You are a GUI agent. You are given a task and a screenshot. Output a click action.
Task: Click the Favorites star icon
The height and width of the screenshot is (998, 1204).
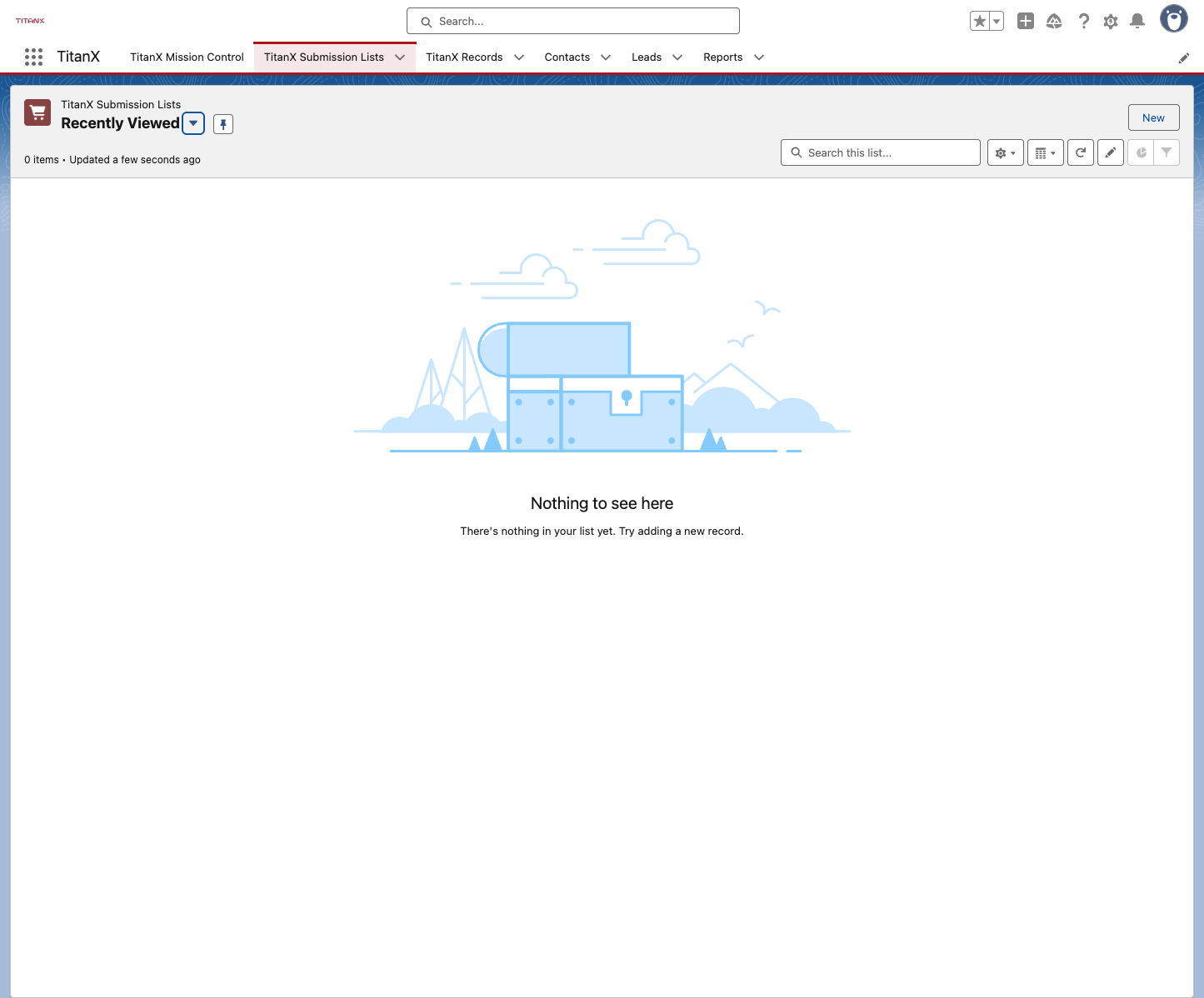point(980,22)
